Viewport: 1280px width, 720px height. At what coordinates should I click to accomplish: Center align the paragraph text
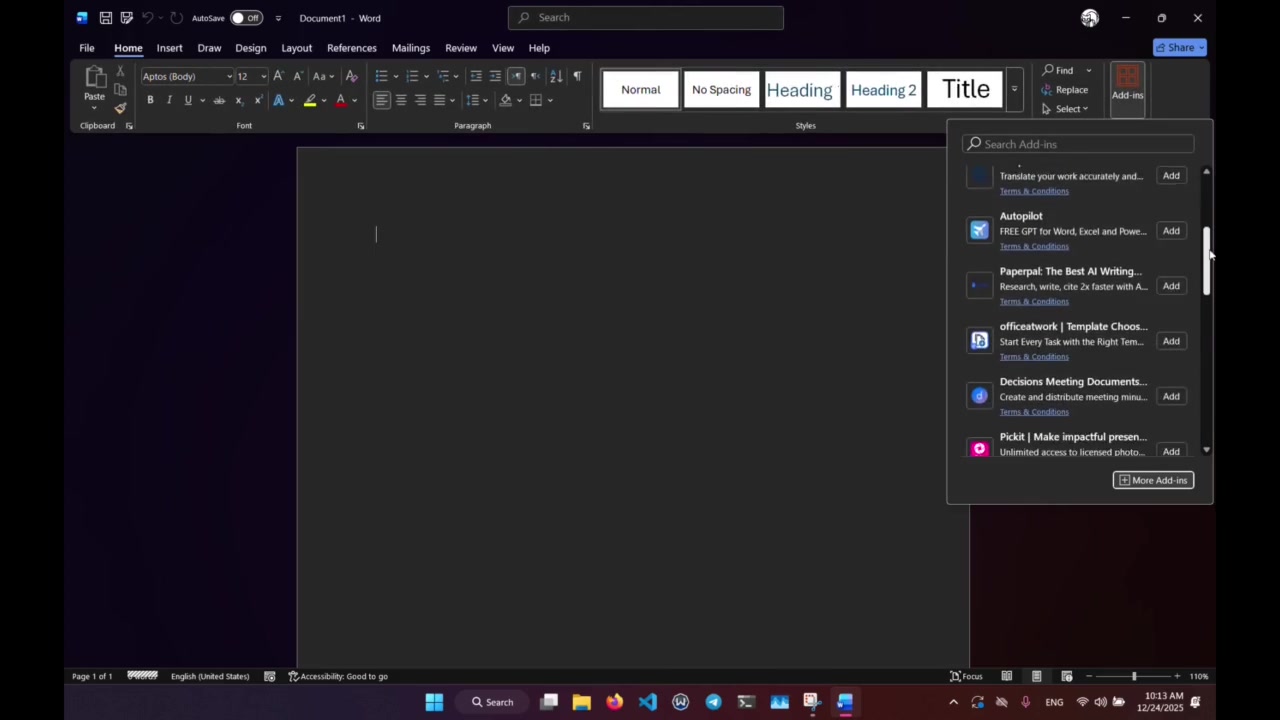pyautogui.click(x=401, y=100)
